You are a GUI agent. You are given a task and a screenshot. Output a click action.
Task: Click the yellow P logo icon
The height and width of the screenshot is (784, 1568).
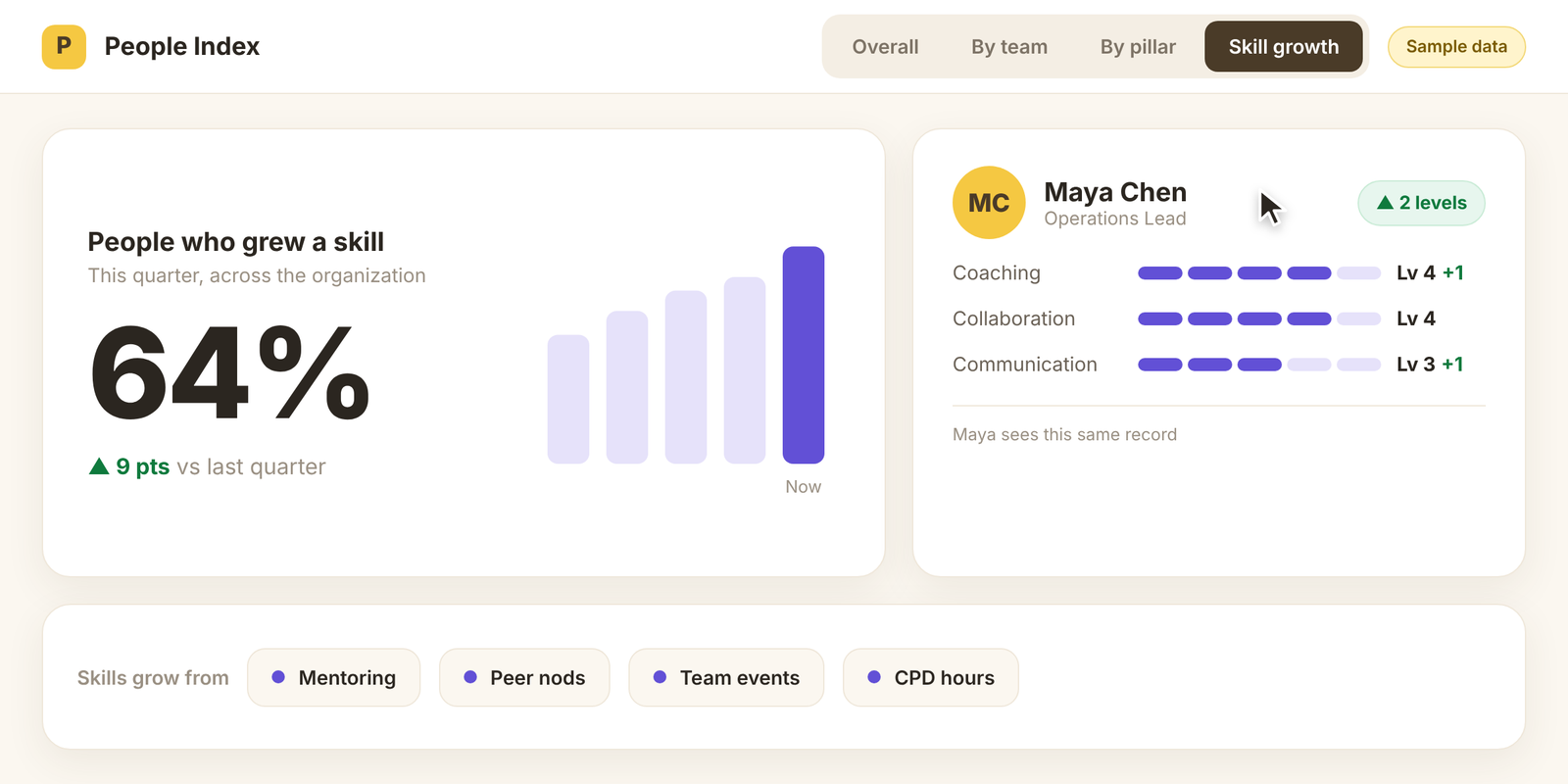[64, 46]
